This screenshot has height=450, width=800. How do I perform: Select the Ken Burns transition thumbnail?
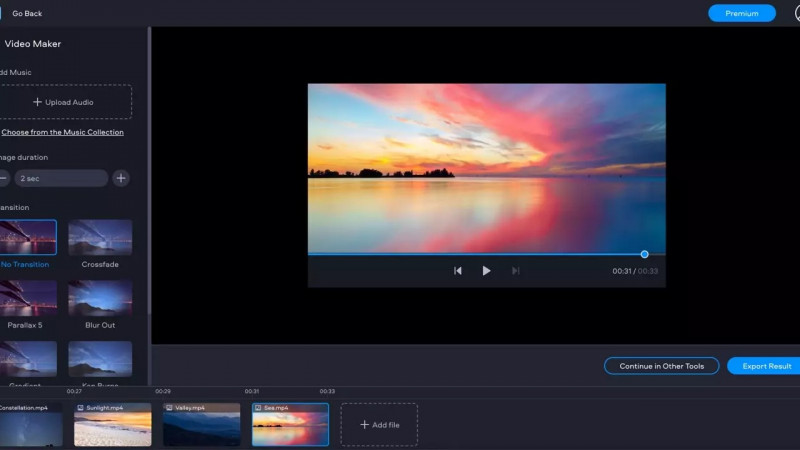pyautogui.click(x=100, y=359)
